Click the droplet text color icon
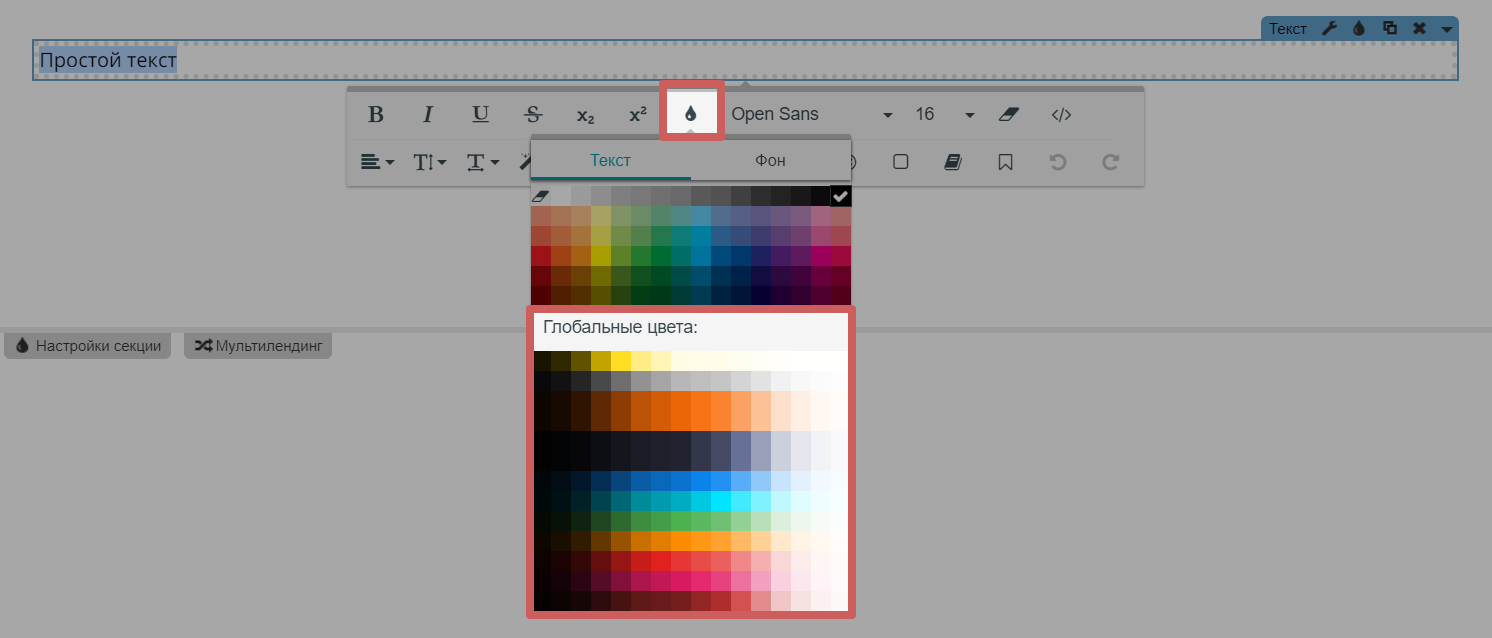The height and width of the screenshot is (638, 1492). tap(690, 114)
